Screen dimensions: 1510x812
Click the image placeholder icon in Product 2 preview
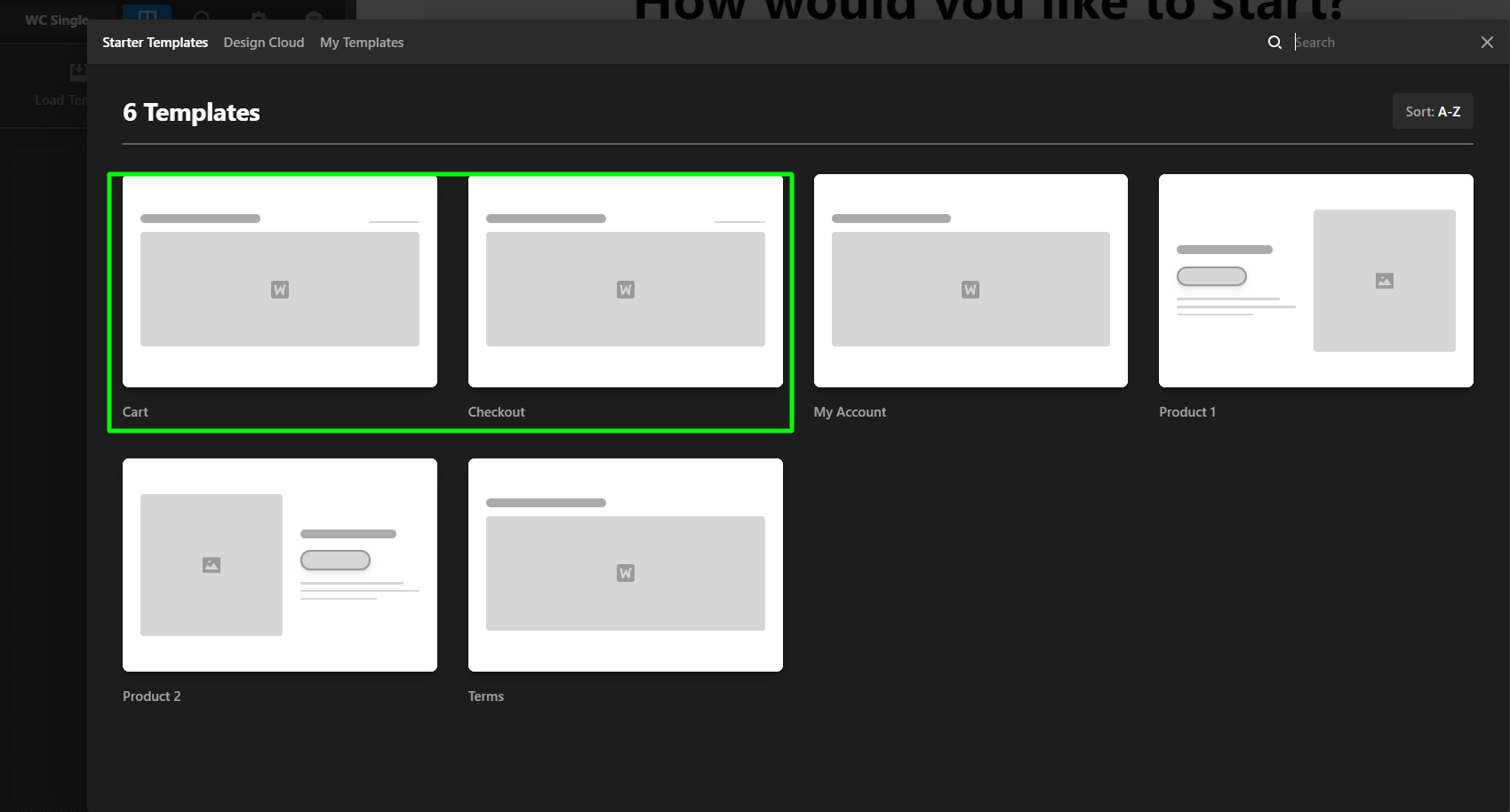pyautogui.click(x=212, y=565)
